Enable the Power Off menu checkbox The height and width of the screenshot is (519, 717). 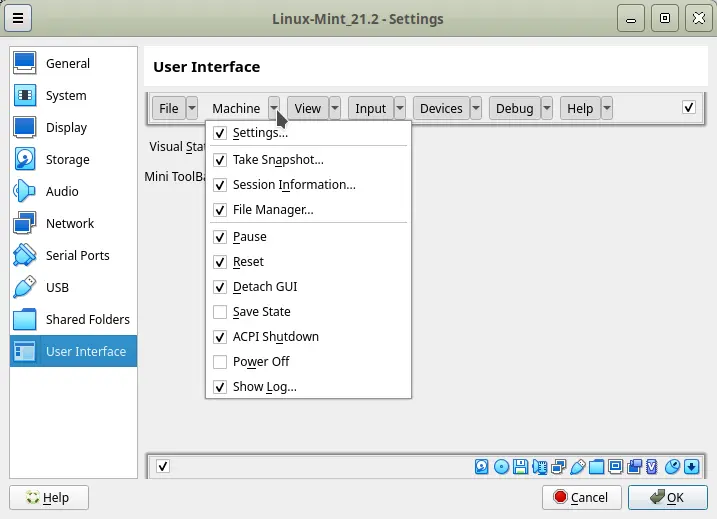tap(220, 362)
